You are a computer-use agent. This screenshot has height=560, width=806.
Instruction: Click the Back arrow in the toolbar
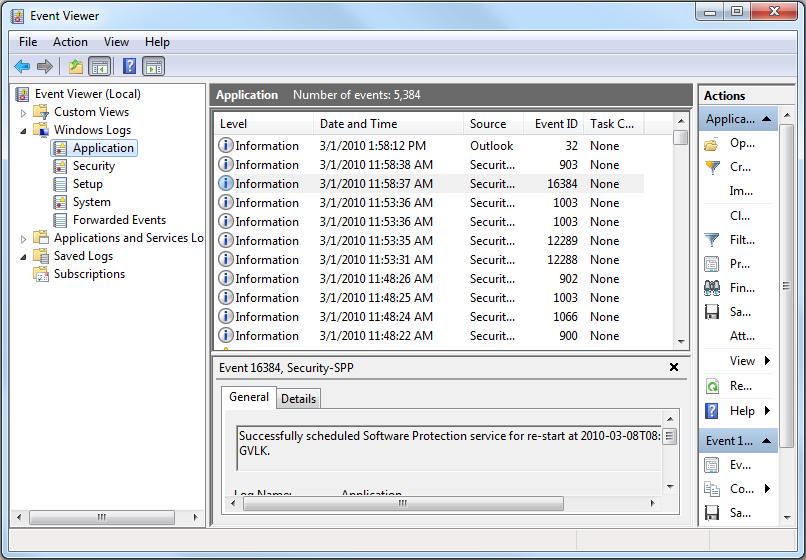tap(22, 67)
